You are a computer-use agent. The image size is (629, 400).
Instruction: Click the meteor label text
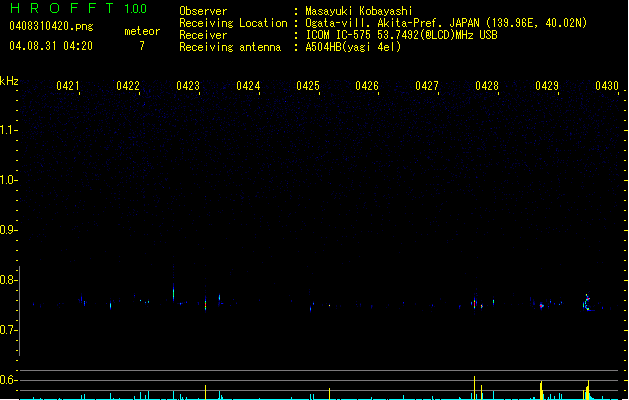point(142,31)
